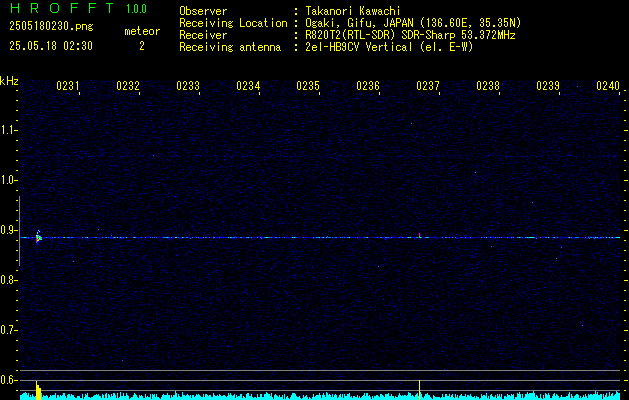Click the HROFFT title text
This screenshot has height=400, width=629.
tap(62, 8)
